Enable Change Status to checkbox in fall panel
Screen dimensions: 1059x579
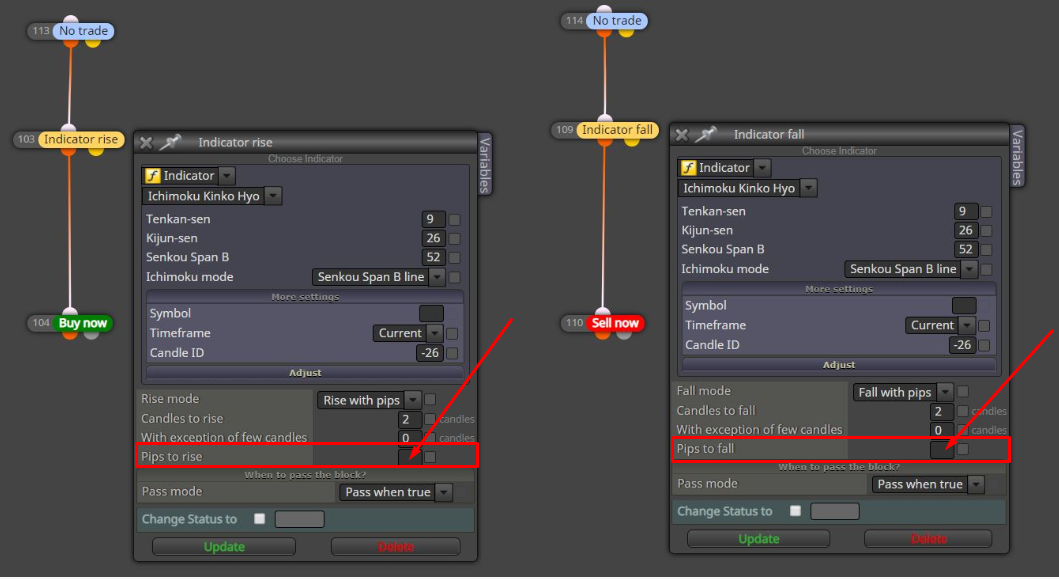[795, 511]
